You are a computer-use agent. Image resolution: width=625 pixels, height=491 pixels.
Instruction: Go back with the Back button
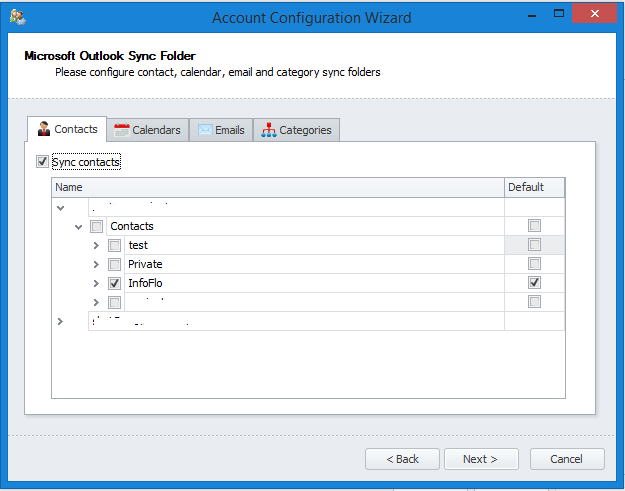coord(401,459)
